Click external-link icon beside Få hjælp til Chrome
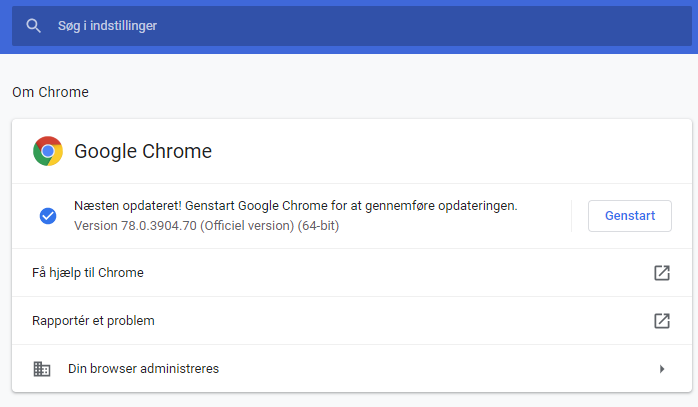Image resolution: width=698 pixels, height=407 pixels. click(x=662, y=273)
